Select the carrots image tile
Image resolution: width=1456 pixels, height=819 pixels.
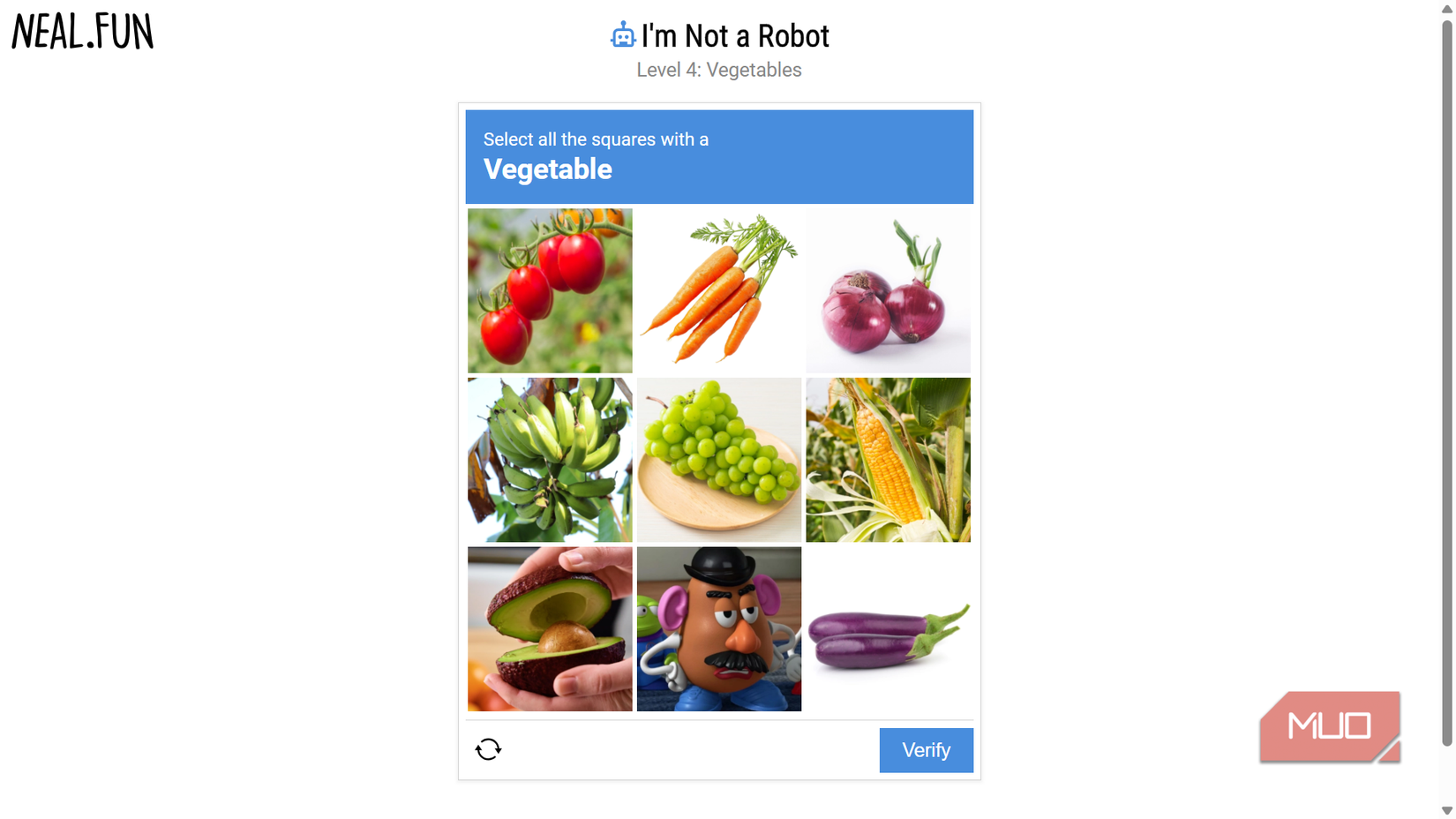click(719, 290)
